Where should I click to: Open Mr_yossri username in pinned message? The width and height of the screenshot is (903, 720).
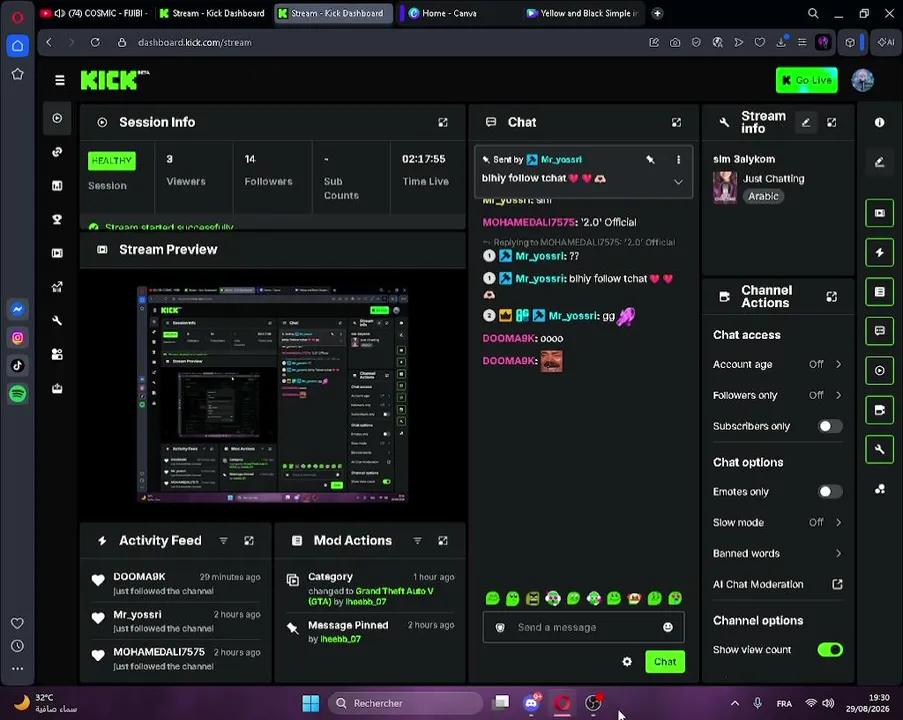[x=561, y=160]
